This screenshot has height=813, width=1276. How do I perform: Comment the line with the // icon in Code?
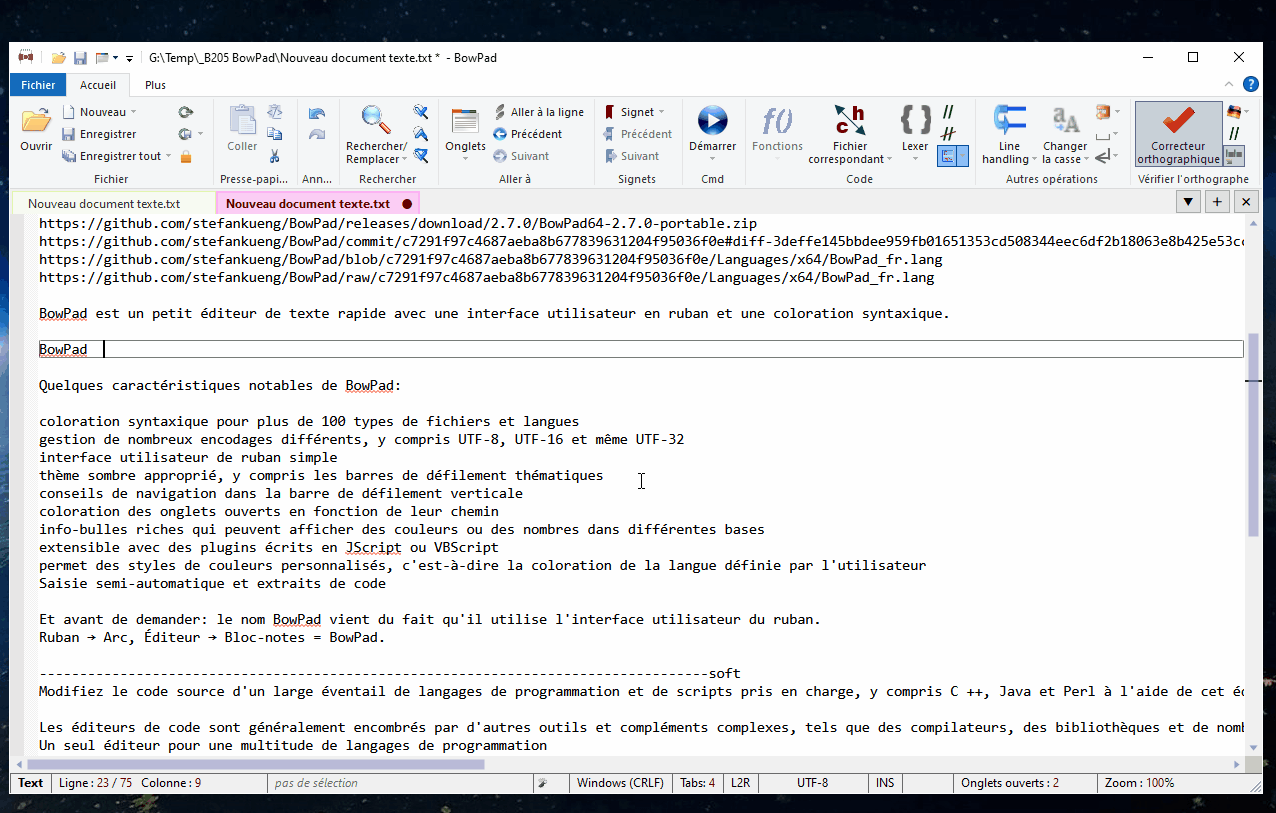(948, 112)
